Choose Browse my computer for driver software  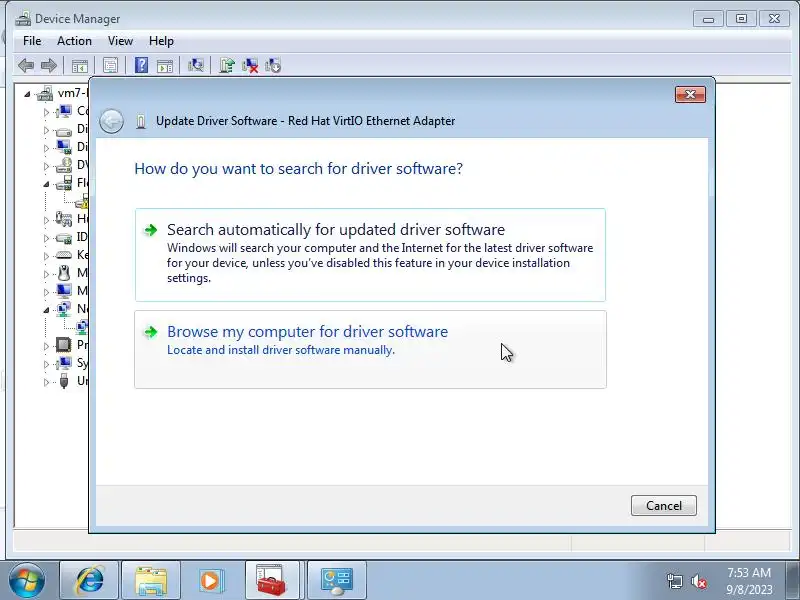click(x=370, y=349)
